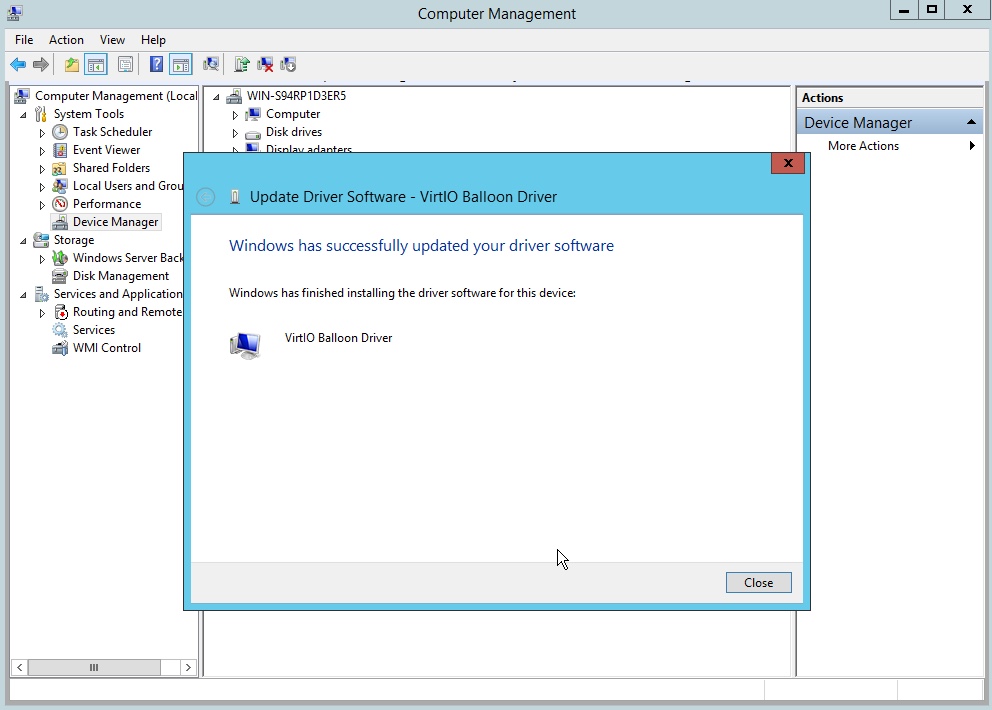Click the Up One Level folder icon
Screen dimensions: 992x710
pos(71,64)
